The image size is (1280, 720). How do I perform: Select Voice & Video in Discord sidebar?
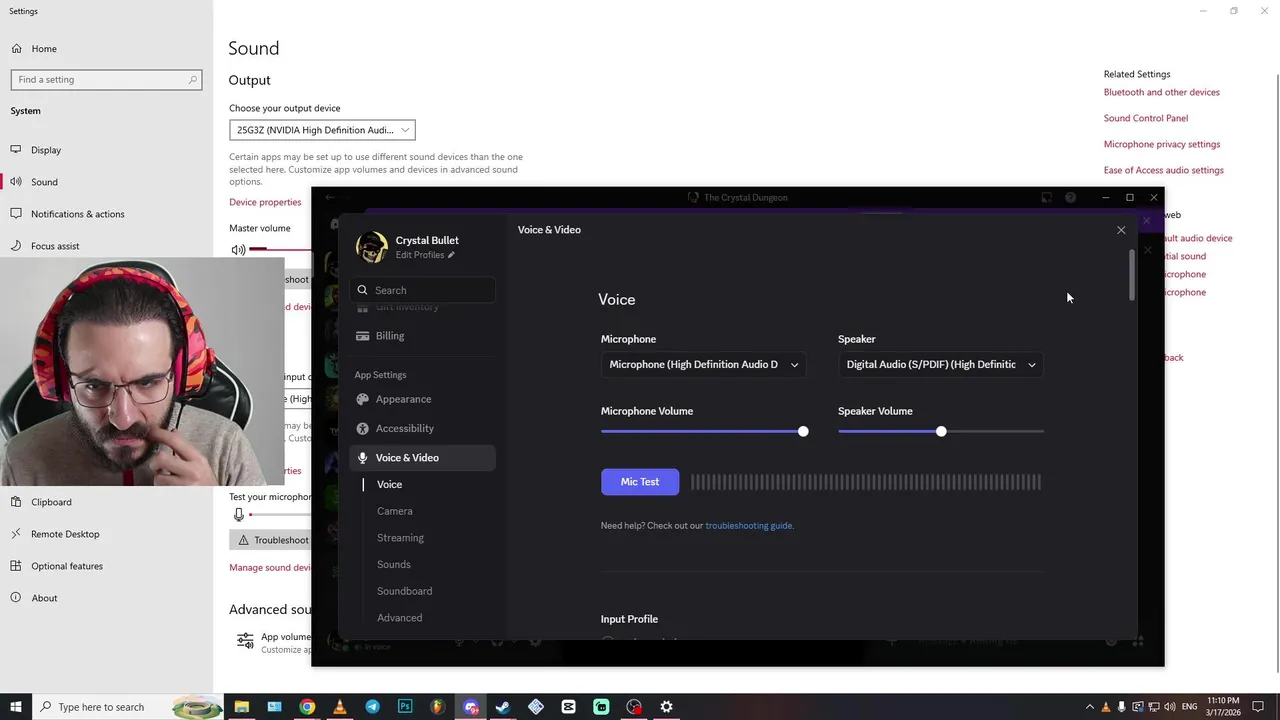(422, 457)
